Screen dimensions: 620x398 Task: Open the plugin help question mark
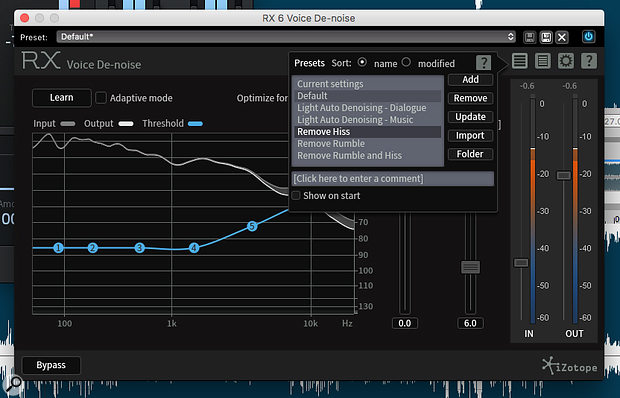pos(589,61)
